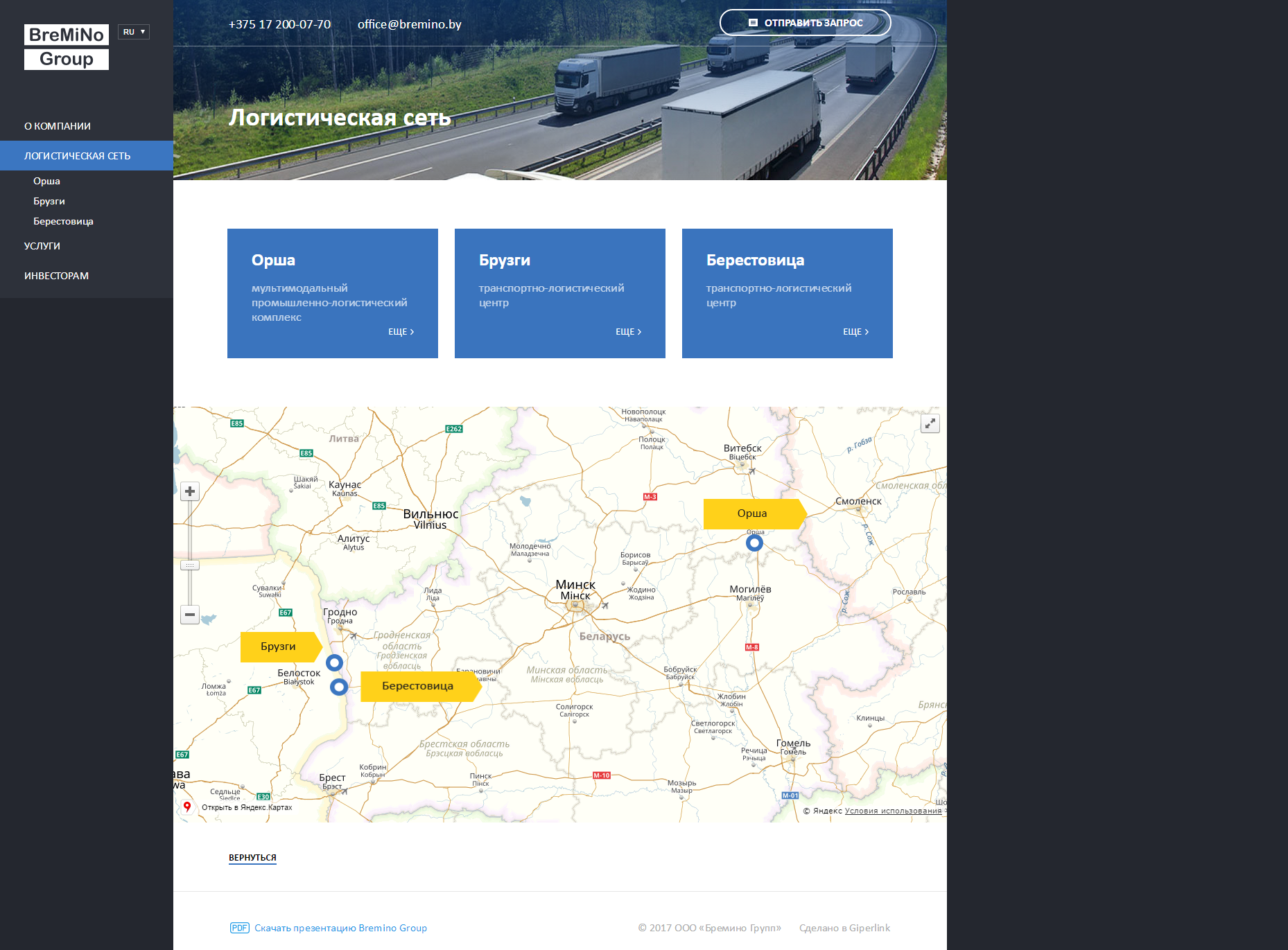Select the ЛОГИСТИЧЕСКАЯ СЕТЬ menu item
This screenshot has height=950, width=1288.
coord(87,156)
